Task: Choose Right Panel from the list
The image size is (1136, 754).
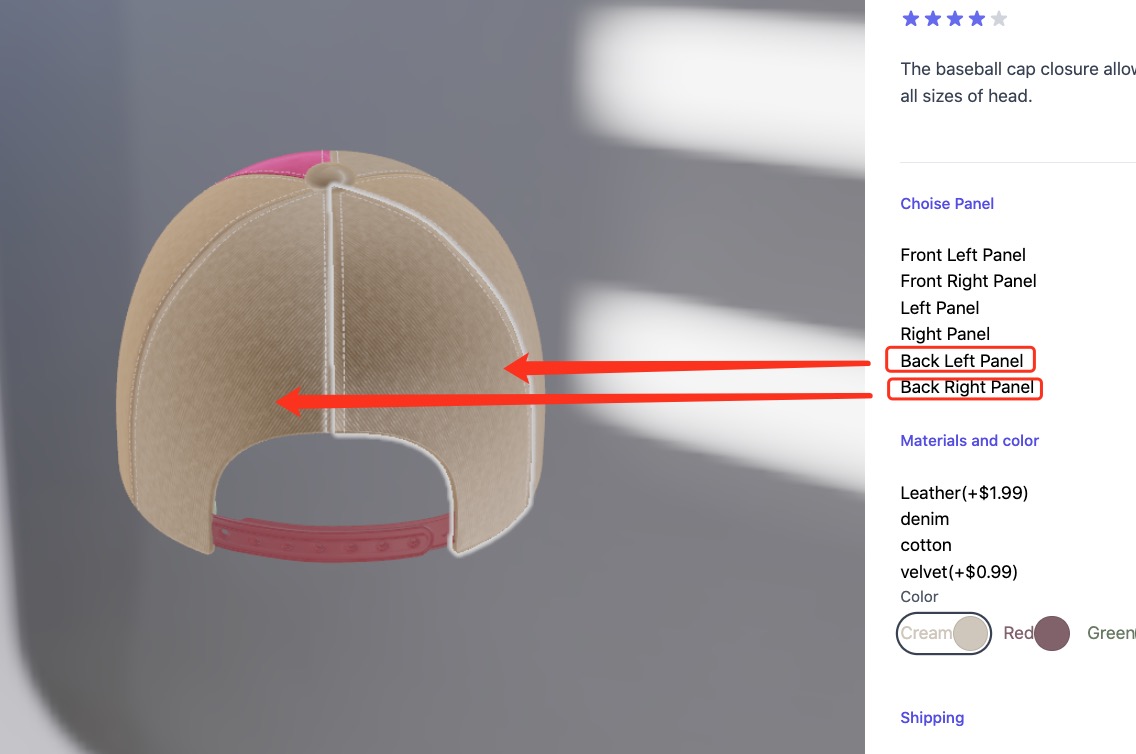Action: point(945,334)
